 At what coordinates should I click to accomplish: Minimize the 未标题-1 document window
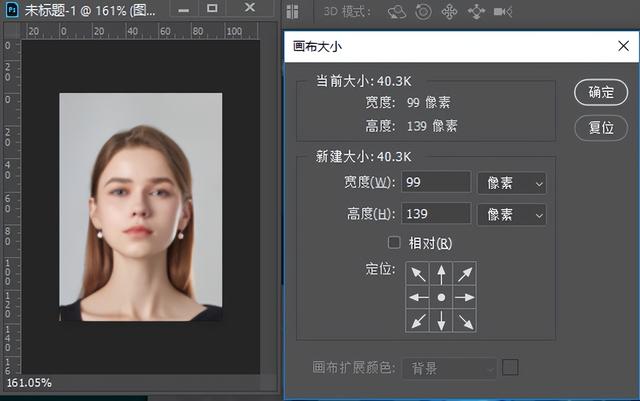point(184,9)
